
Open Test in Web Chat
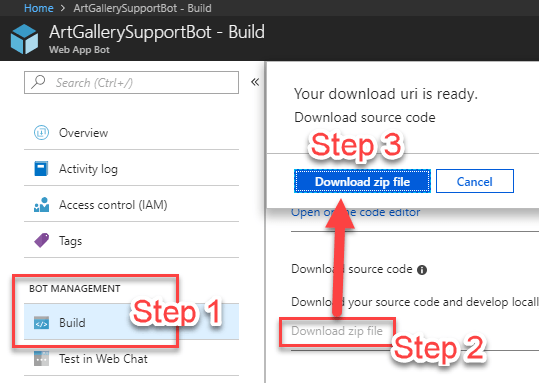(x=131, y=359)
